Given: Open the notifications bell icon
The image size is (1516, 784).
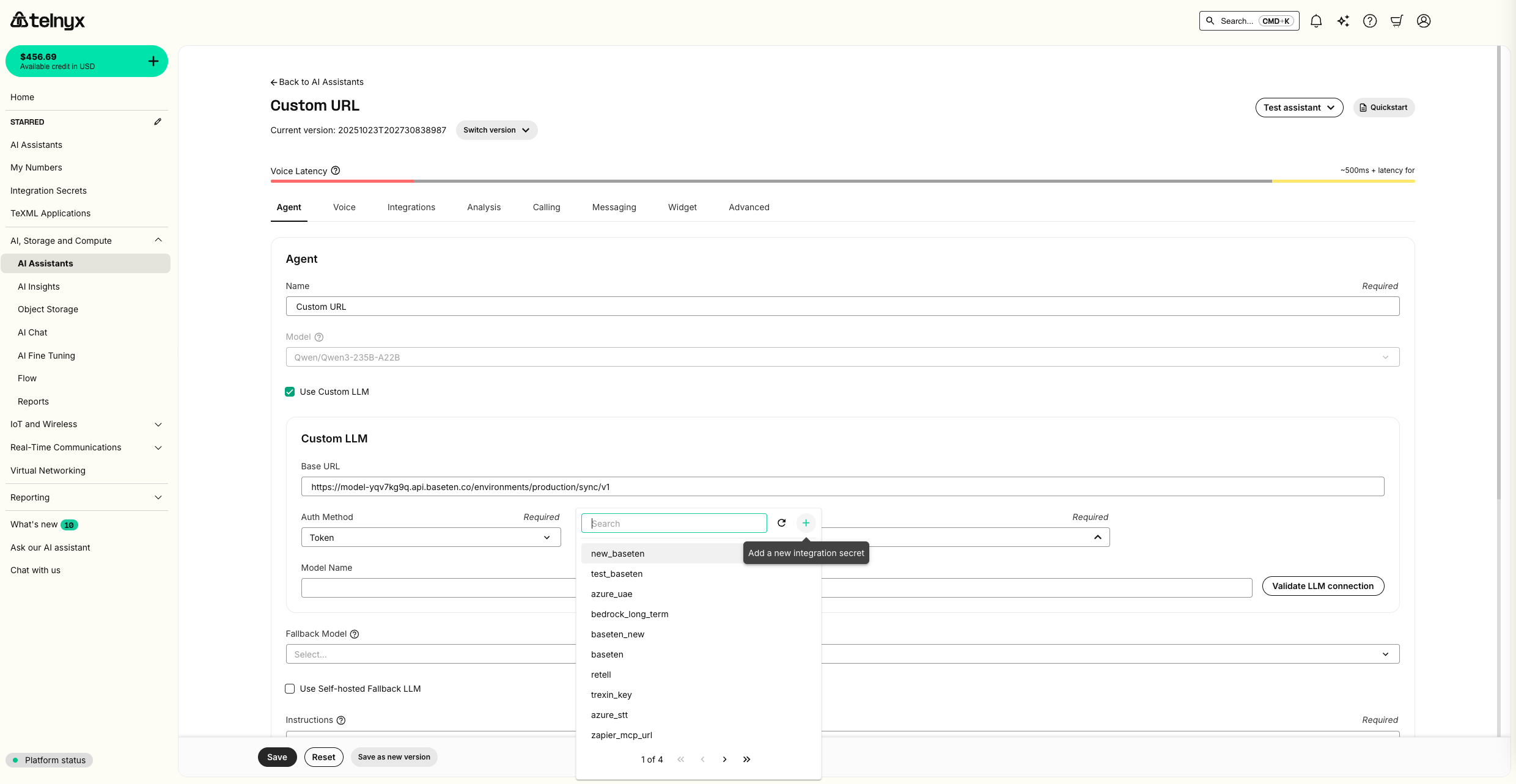Looking at the screenshot, I should tap(1315, 20).
